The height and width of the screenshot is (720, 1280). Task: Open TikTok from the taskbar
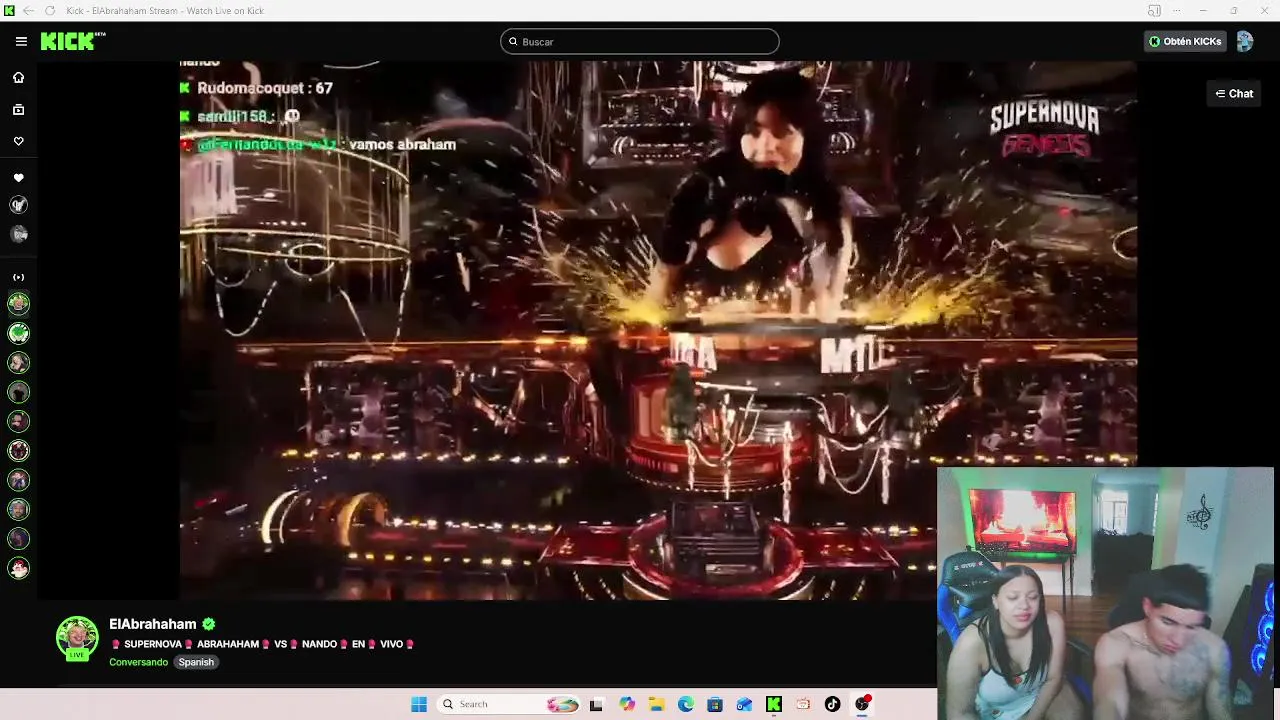(x=832, y=704)
